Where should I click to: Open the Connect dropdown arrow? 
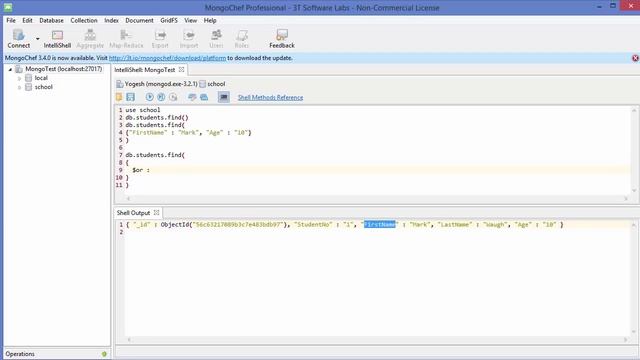38,39
